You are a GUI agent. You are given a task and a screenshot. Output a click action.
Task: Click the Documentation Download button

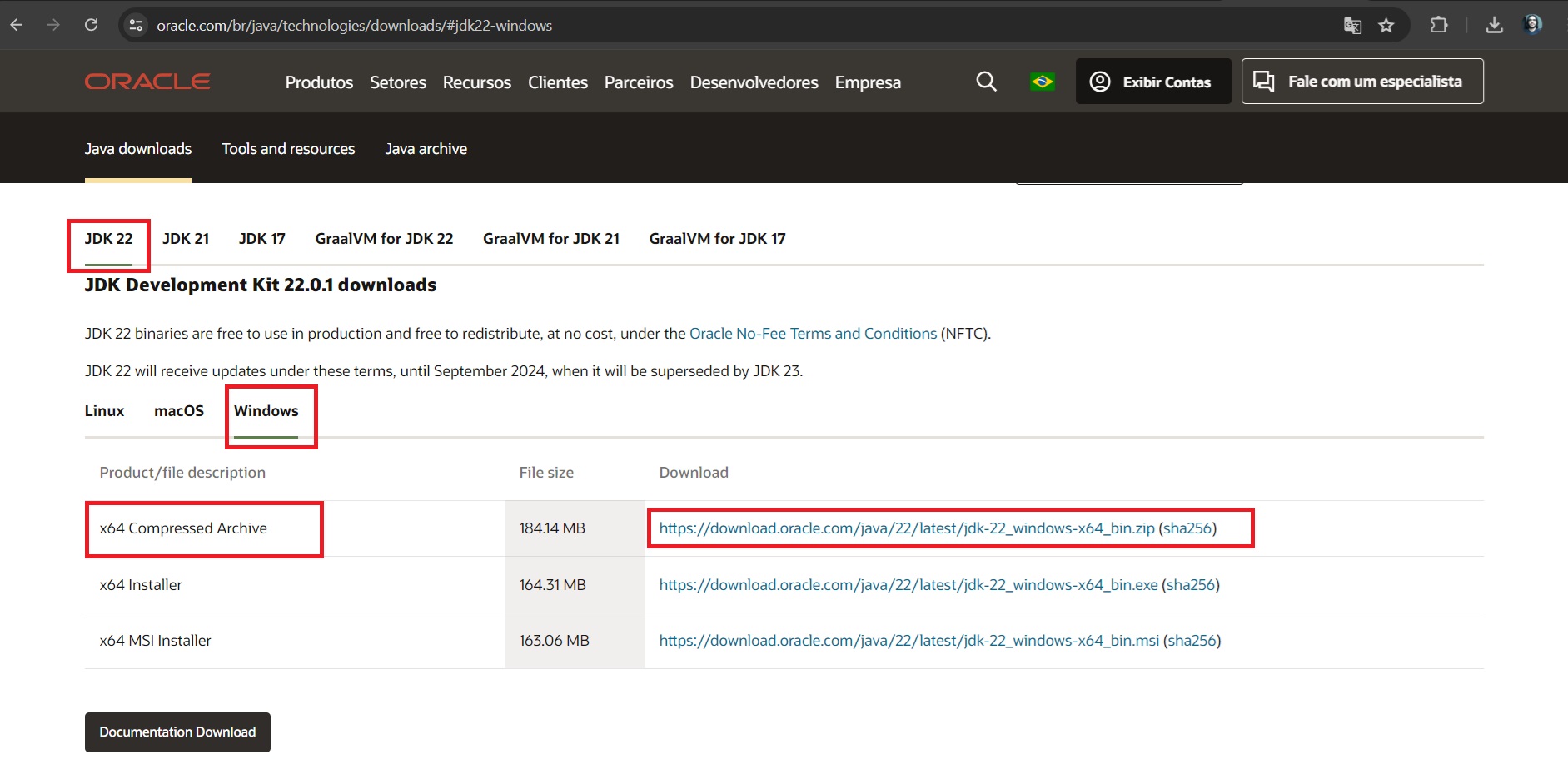(x=177, y=732)
